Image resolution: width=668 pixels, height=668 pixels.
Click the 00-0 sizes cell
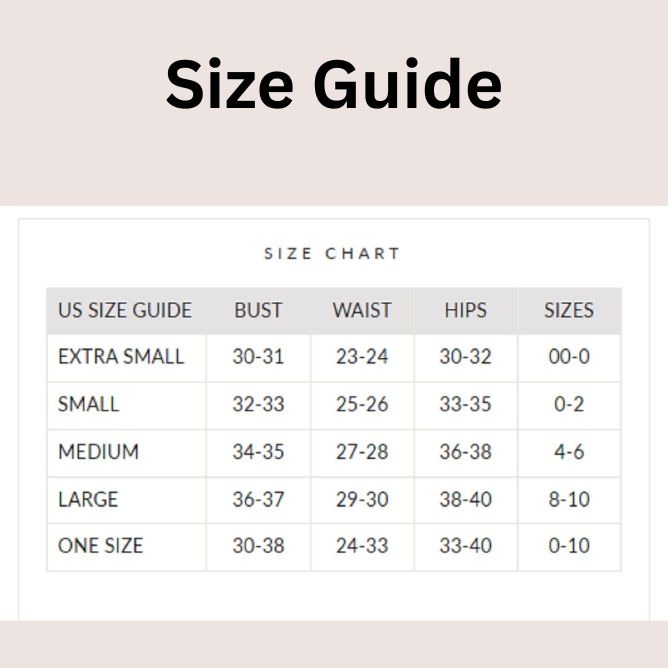coord(569,357)
